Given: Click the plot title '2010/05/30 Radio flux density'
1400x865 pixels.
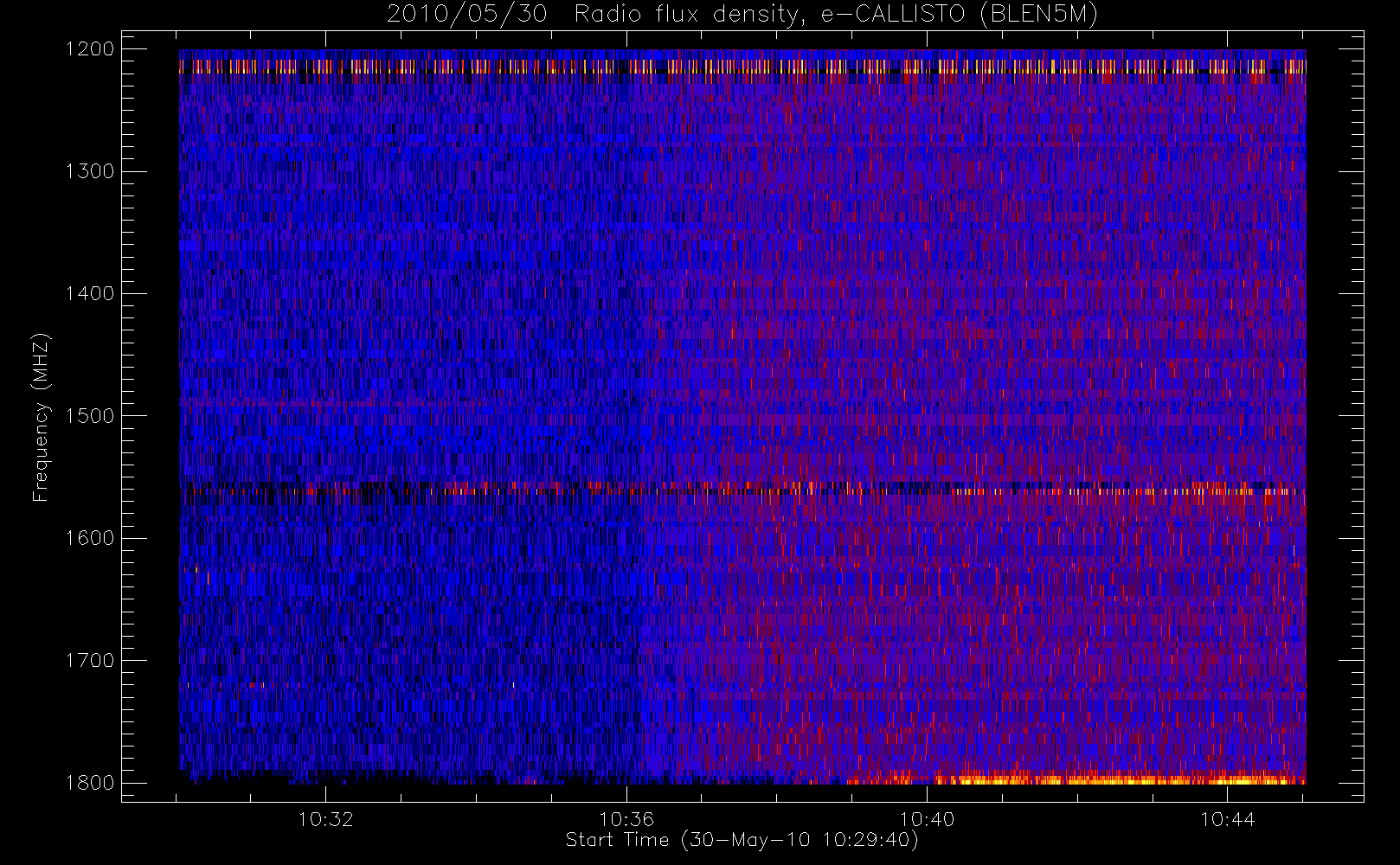Looking at the screenshot, I should [x=742, y=15].
